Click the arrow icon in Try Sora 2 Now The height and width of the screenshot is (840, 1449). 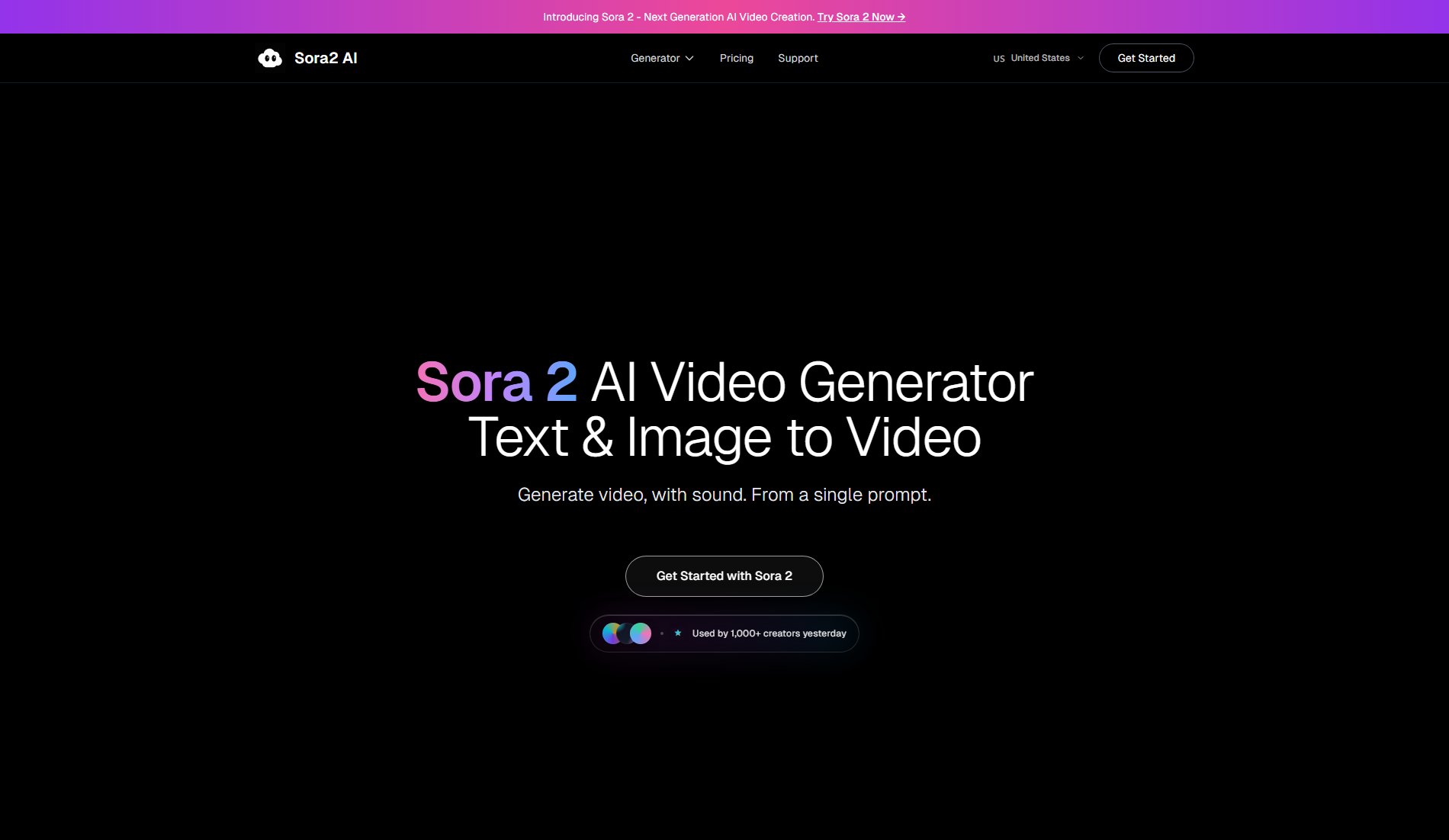coord(900,17)
